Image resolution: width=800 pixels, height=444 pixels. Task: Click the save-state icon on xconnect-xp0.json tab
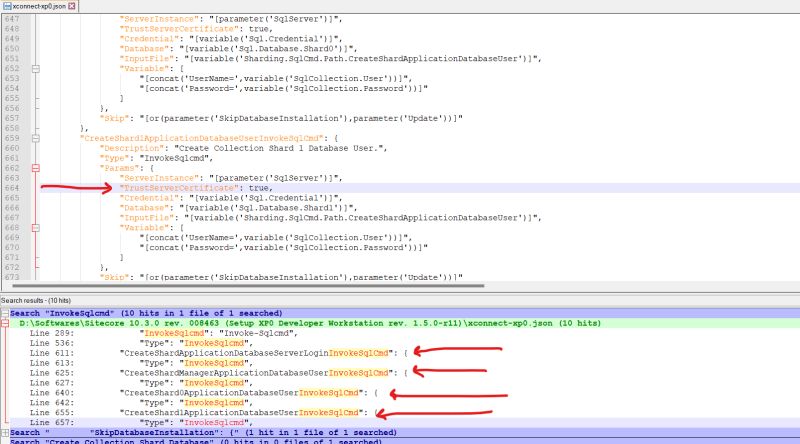click(7, 6)
